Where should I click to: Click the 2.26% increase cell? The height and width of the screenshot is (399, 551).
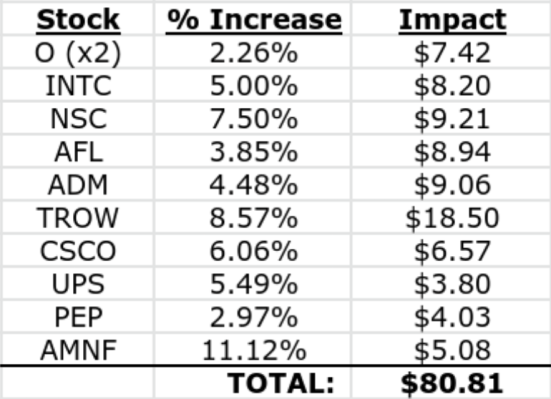[253, 52]
